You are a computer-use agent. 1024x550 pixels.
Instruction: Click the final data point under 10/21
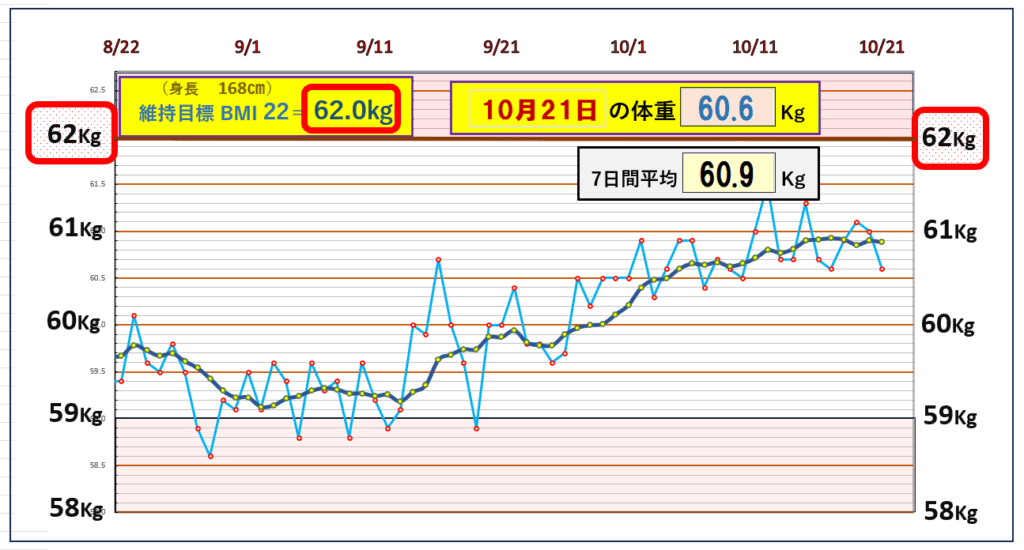[x=881, y=269]
